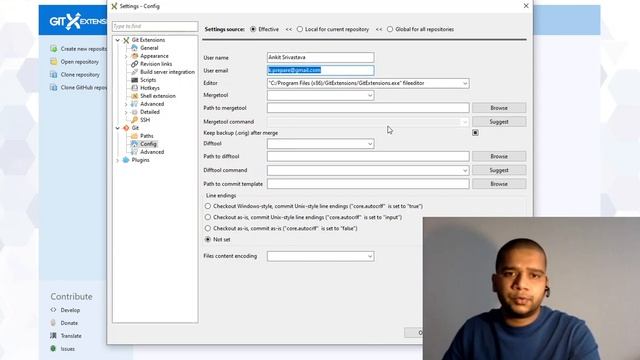640x360 pixels.
Task: Click Open repository folder icon in main window
Action: (53, 62)
